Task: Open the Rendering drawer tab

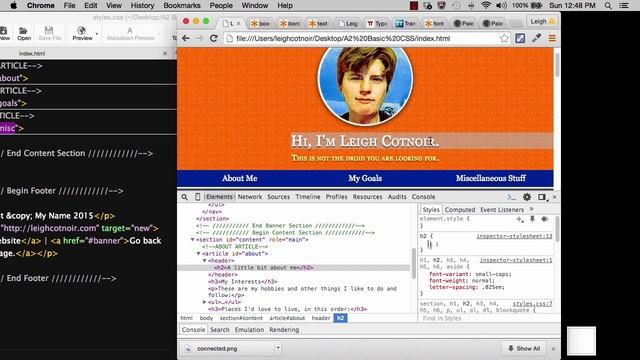Action: click(284, 329)
